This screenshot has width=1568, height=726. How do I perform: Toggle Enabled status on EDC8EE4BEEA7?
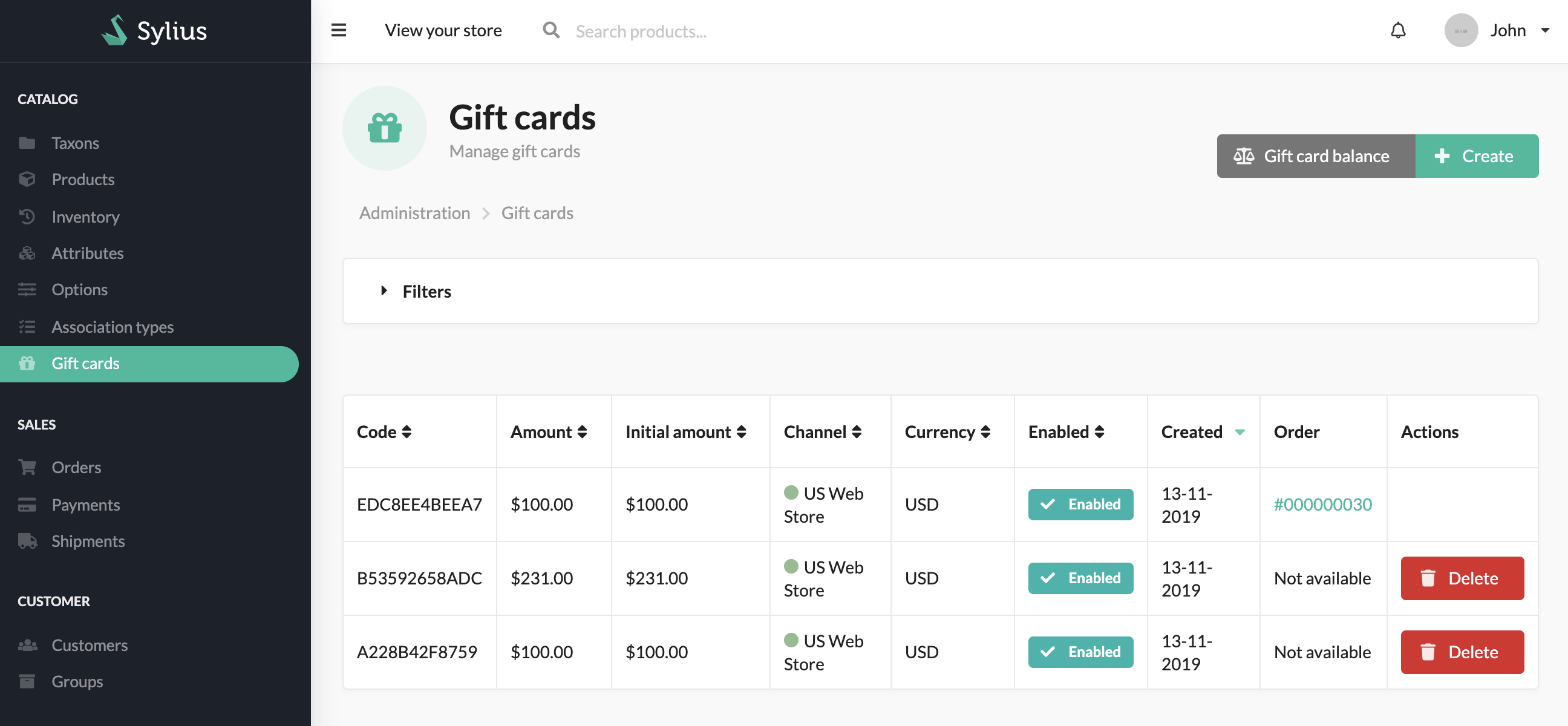pos(1080,504)
